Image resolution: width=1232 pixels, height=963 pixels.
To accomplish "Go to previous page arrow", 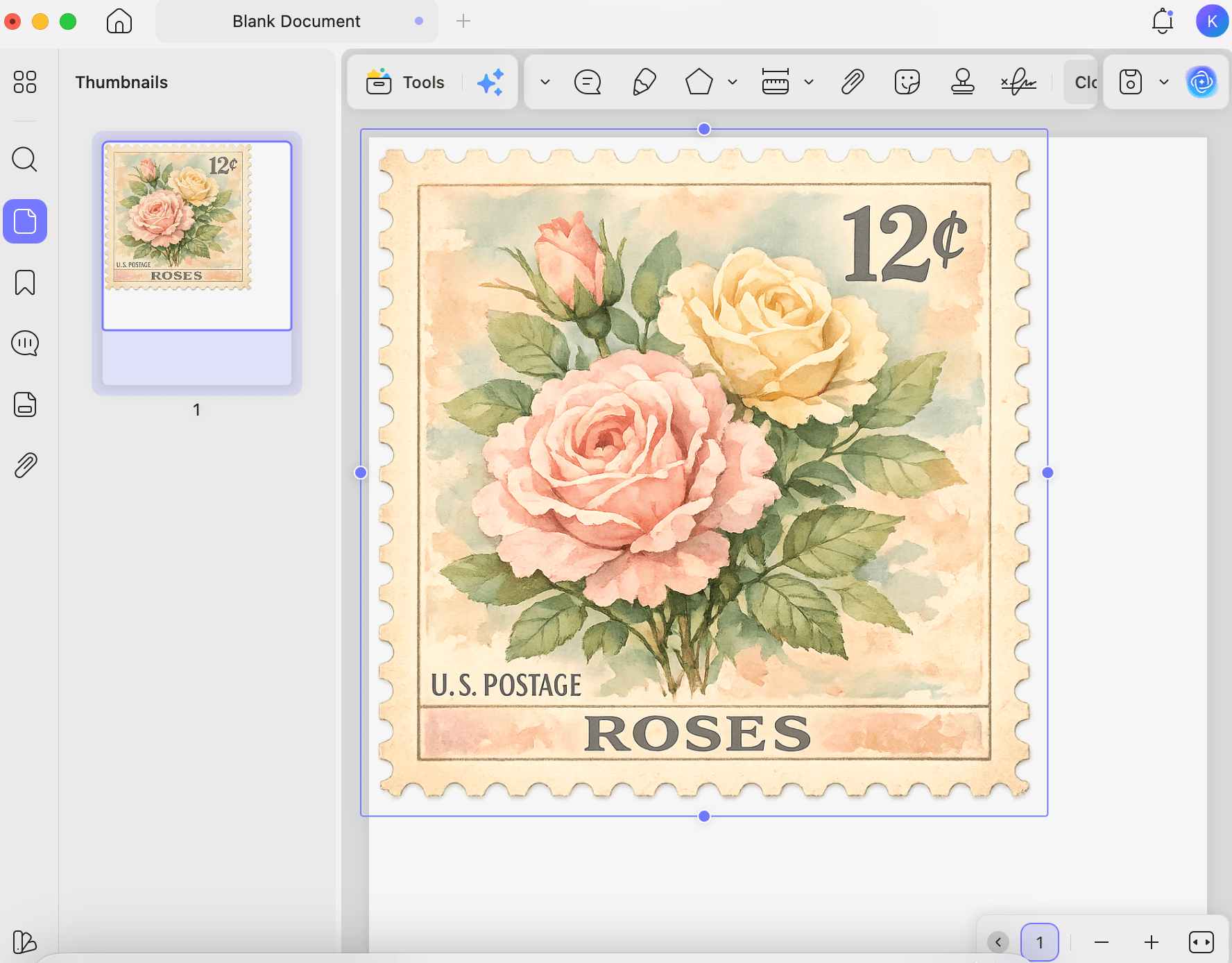I will pyautogui.click(x=998, y=942).
